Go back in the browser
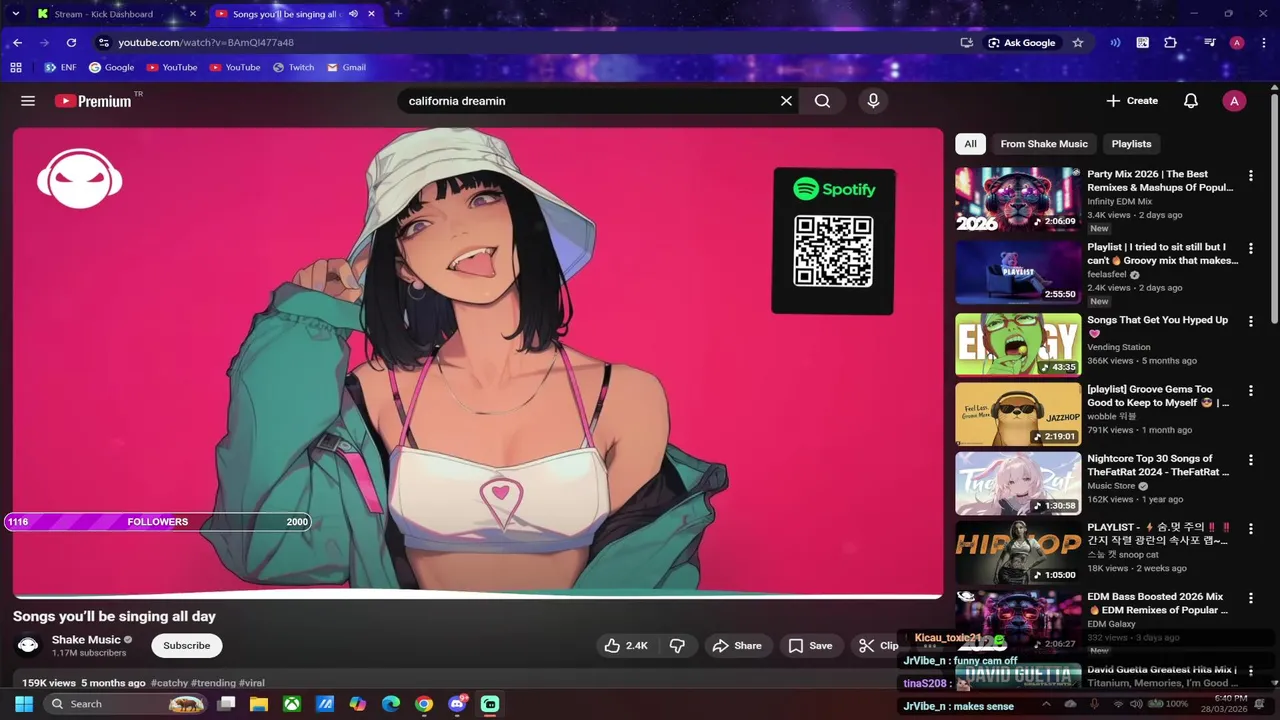The height and width of the screenshot is (720, 1280). point(17,43)
